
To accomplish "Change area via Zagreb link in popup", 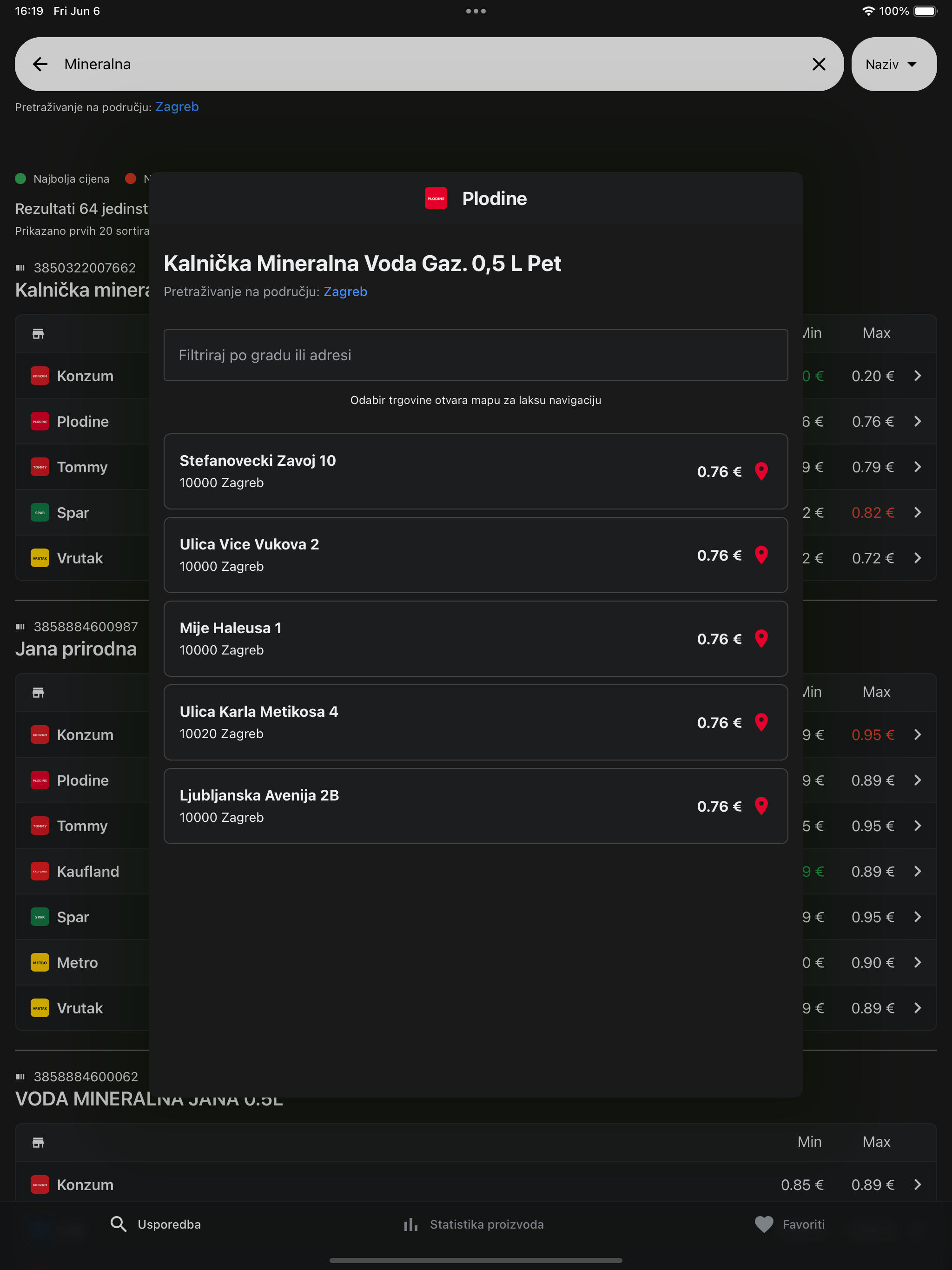I will click(345, 291).
